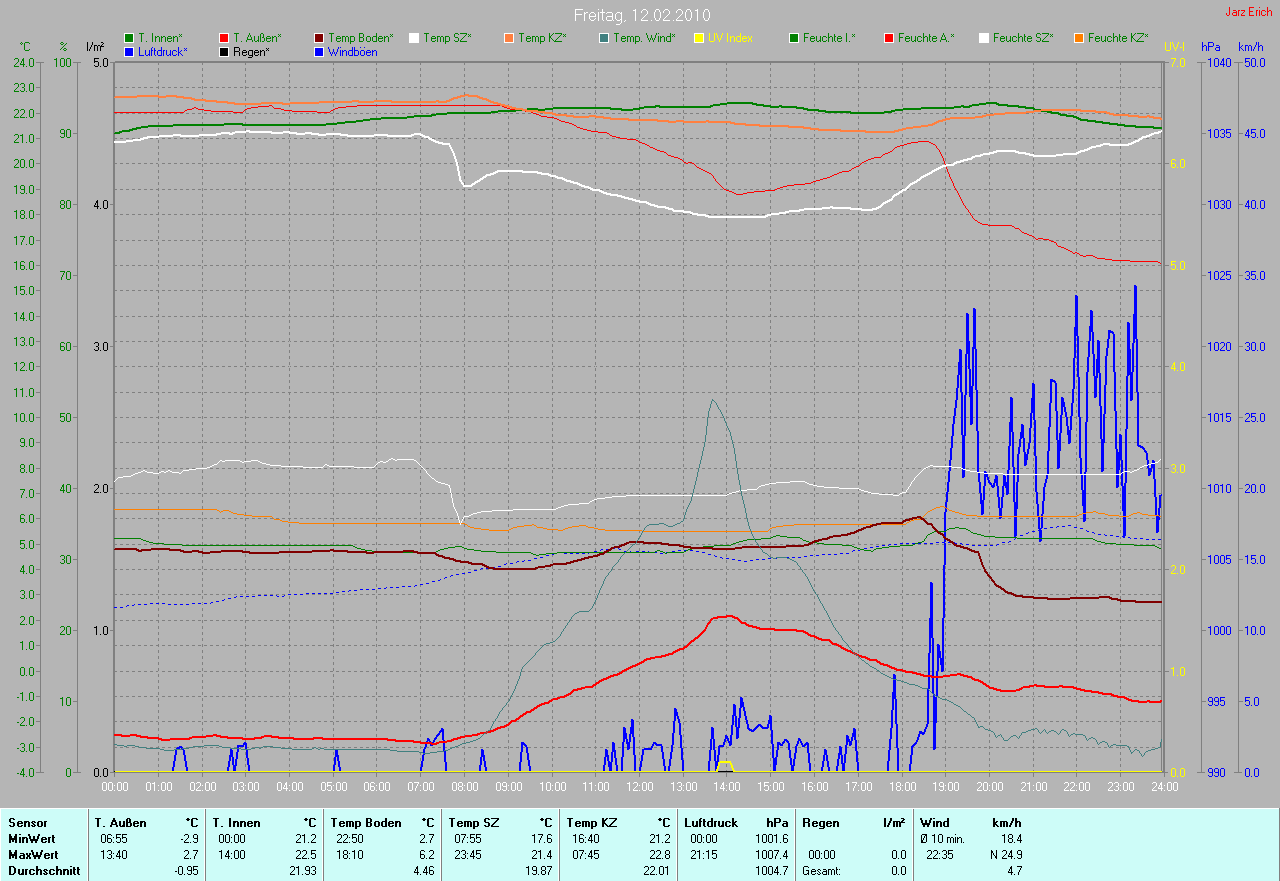The image size is (1280, 881).
Task: Click the red T. Außen legend square
Action: click(x=224, y=38)
